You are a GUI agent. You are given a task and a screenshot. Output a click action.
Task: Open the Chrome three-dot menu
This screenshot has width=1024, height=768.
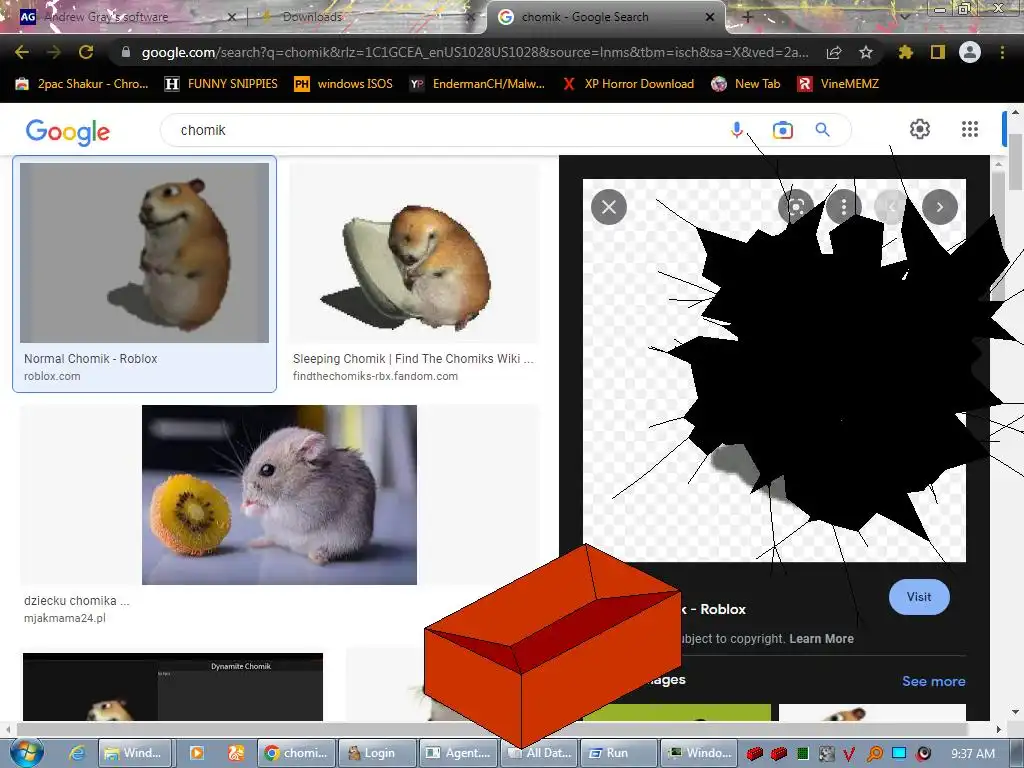[1002, 52]
